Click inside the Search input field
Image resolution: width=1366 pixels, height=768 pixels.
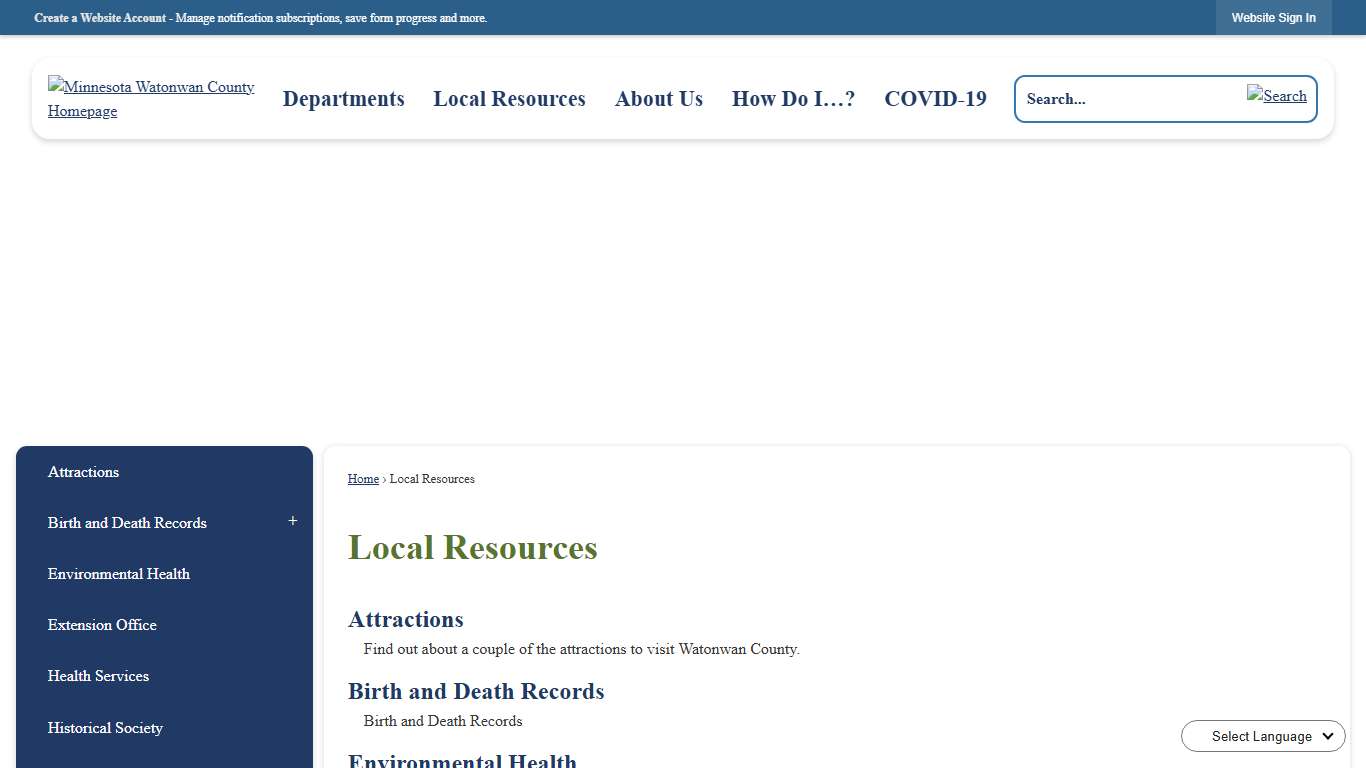pos(1120,99)
